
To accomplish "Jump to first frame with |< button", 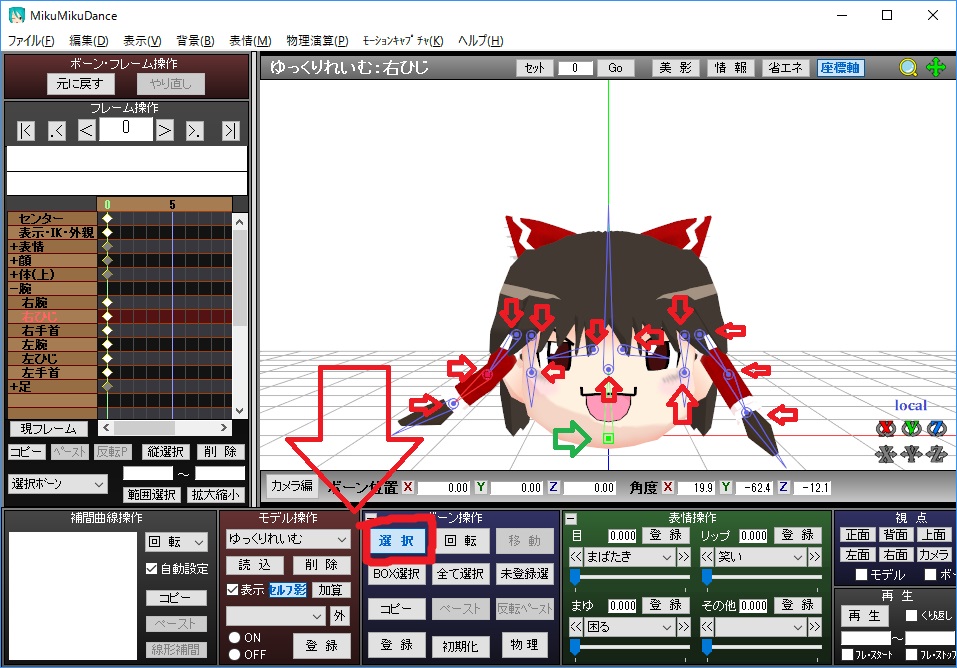I will tap(26, 130).
